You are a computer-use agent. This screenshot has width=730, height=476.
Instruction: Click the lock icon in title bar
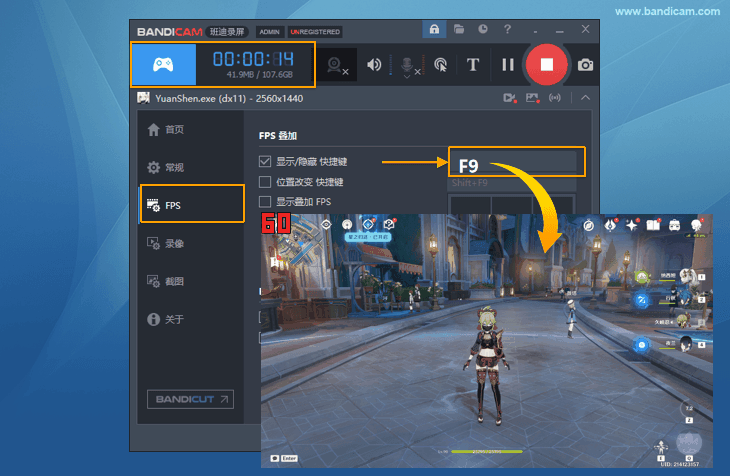434,31
